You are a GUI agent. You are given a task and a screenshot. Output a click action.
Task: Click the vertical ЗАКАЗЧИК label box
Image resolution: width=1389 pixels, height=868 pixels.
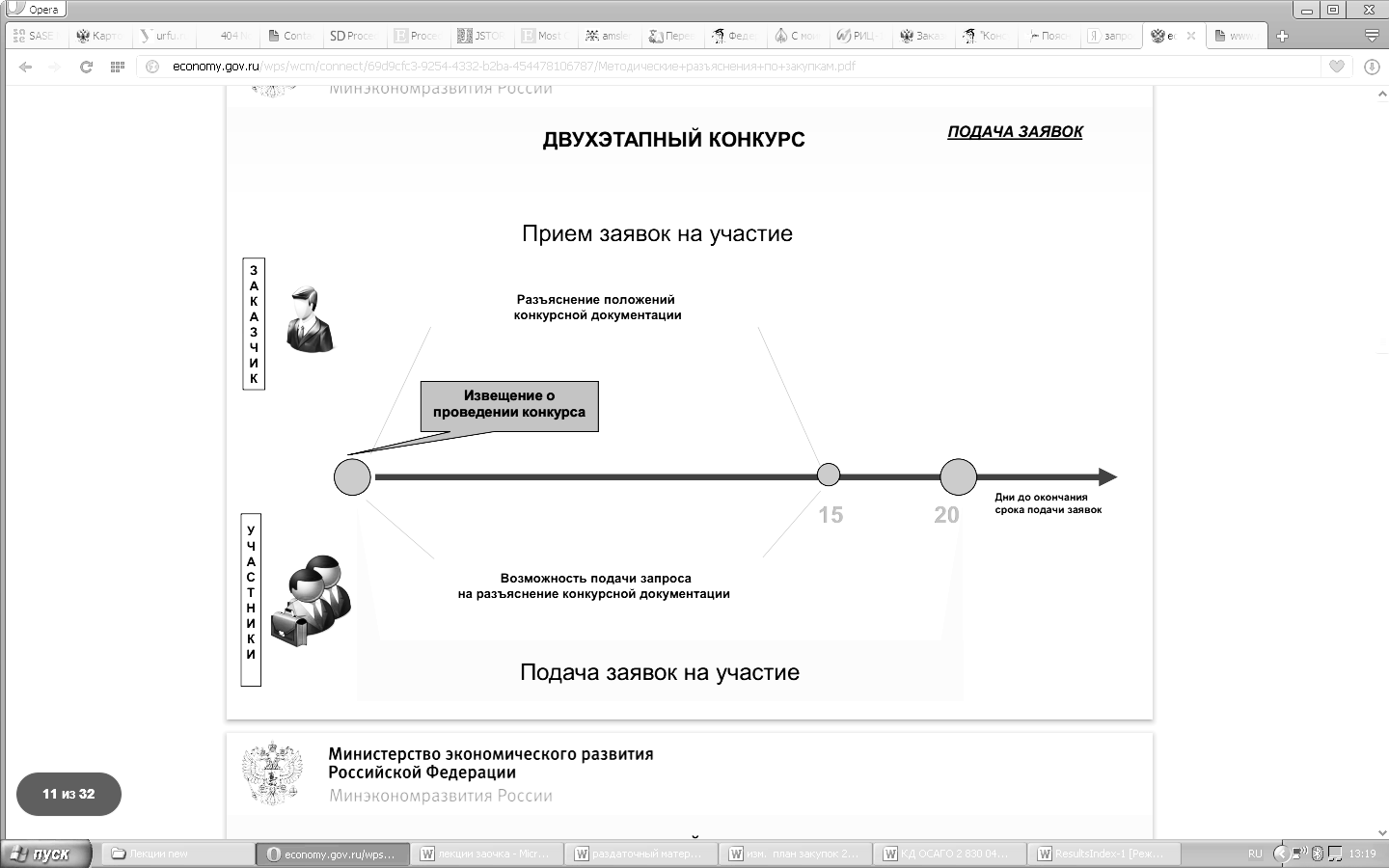click(x=254, y=324)
